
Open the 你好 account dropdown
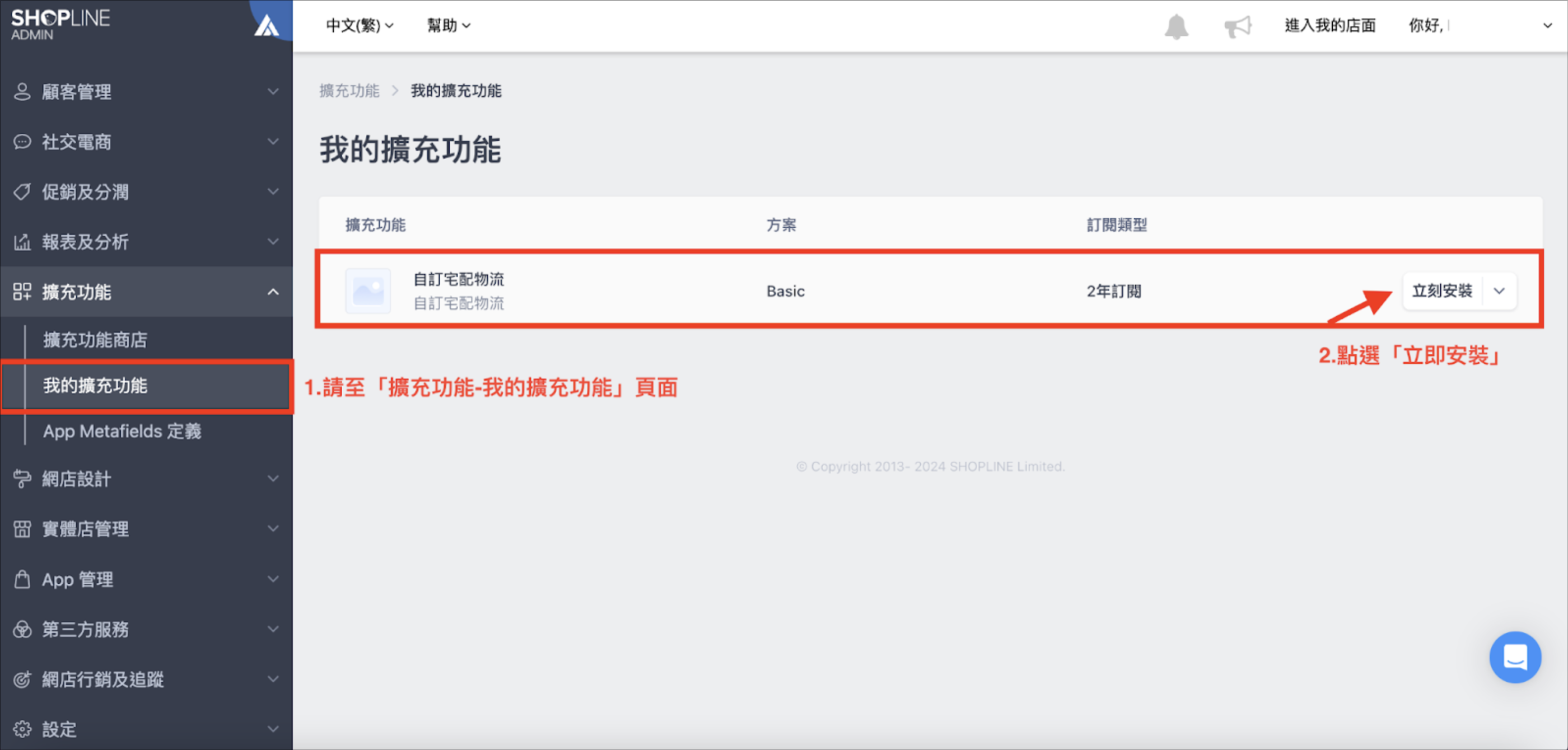pos(1480,26)
